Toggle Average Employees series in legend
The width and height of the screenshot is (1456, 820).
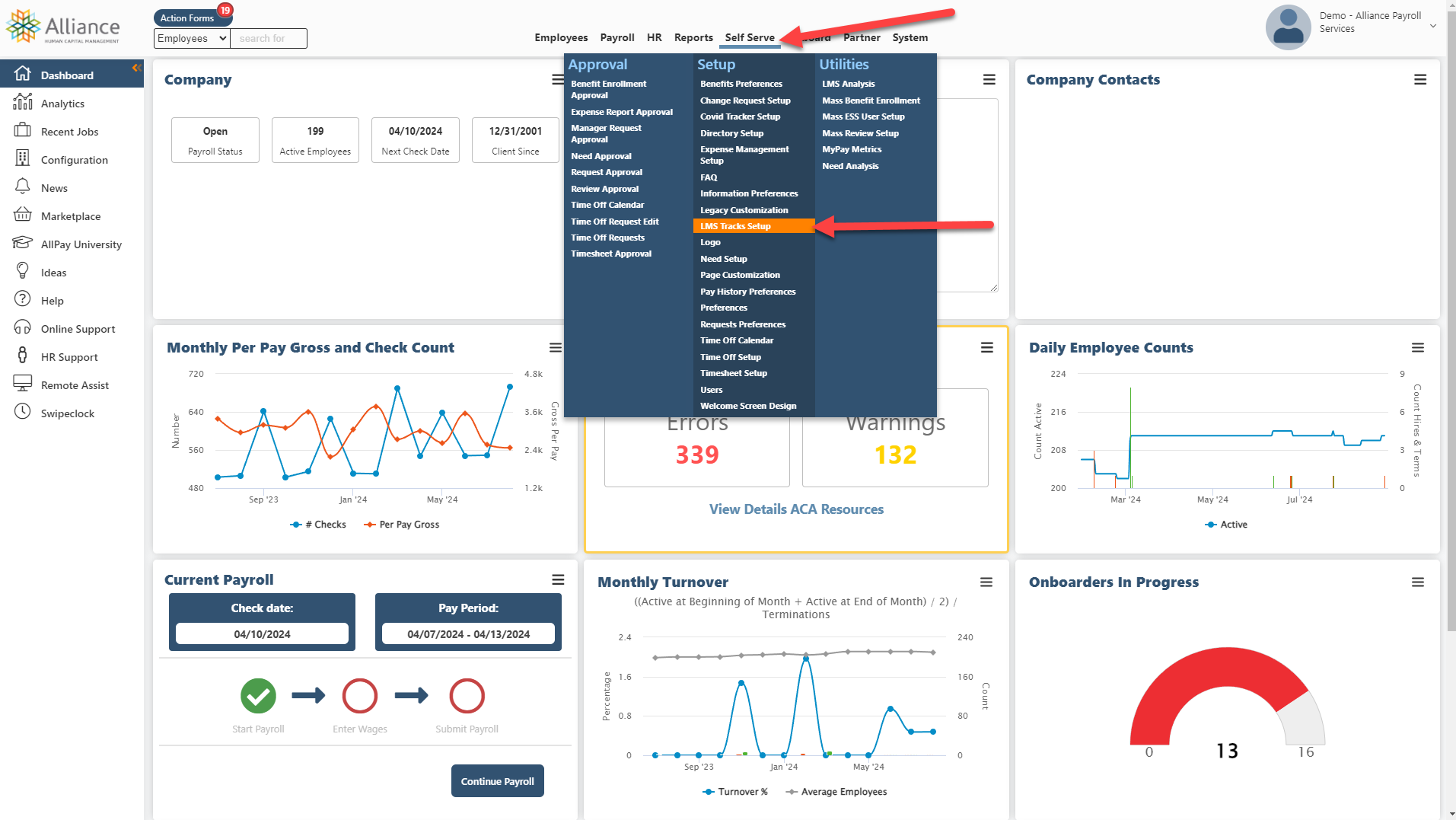[x=836, y=792]
